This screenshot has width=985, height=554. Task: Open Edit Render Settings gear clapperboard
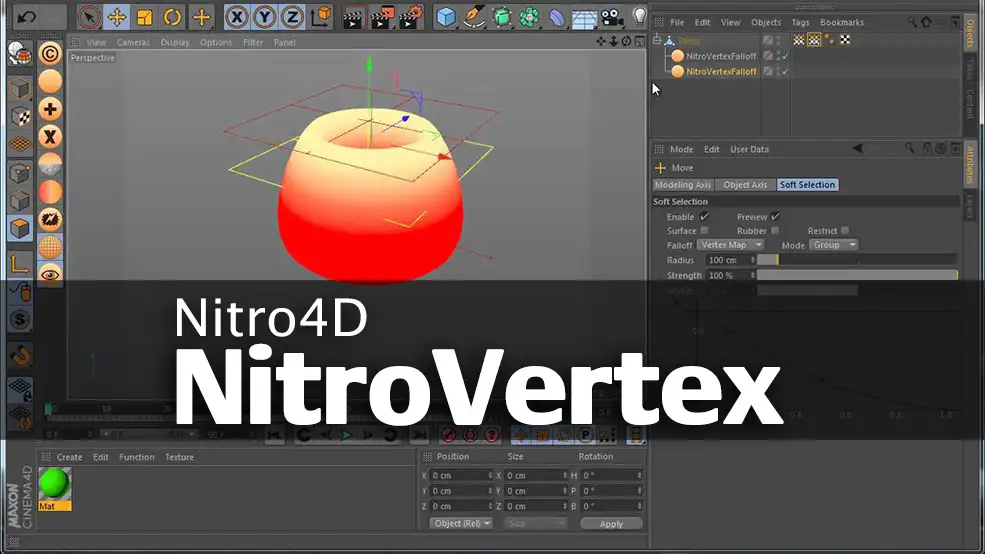pos(410,17)
